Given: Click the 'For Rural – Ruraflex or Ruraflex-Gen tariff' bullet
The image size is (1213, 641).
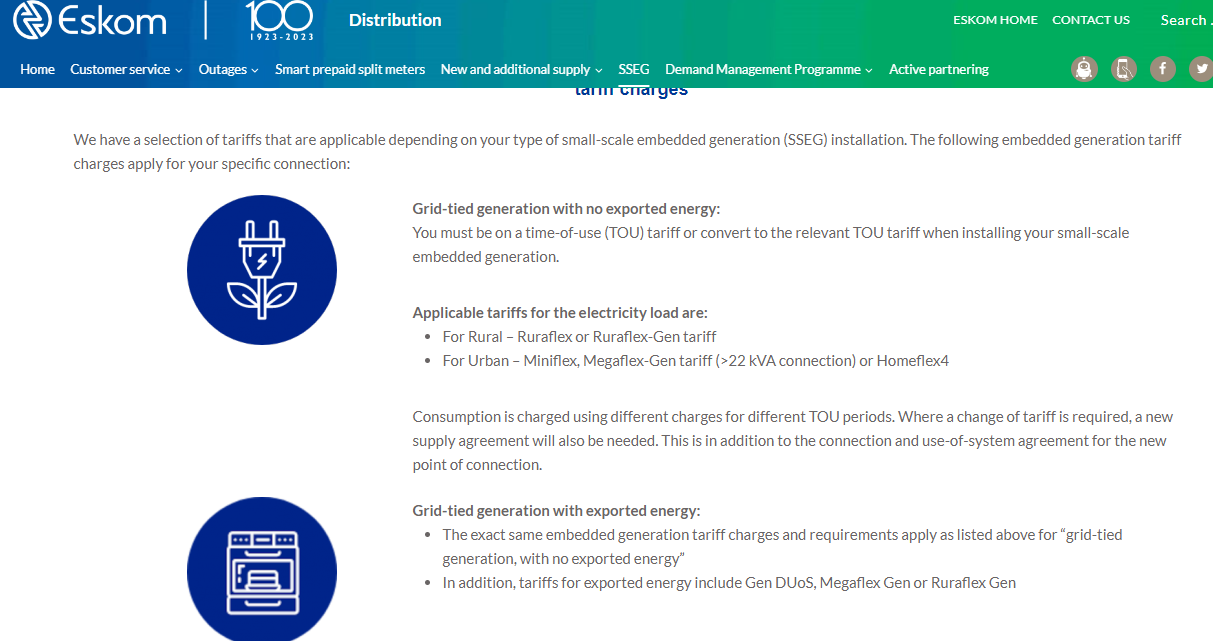Looking at the screenshot, I should pos(580,337).
